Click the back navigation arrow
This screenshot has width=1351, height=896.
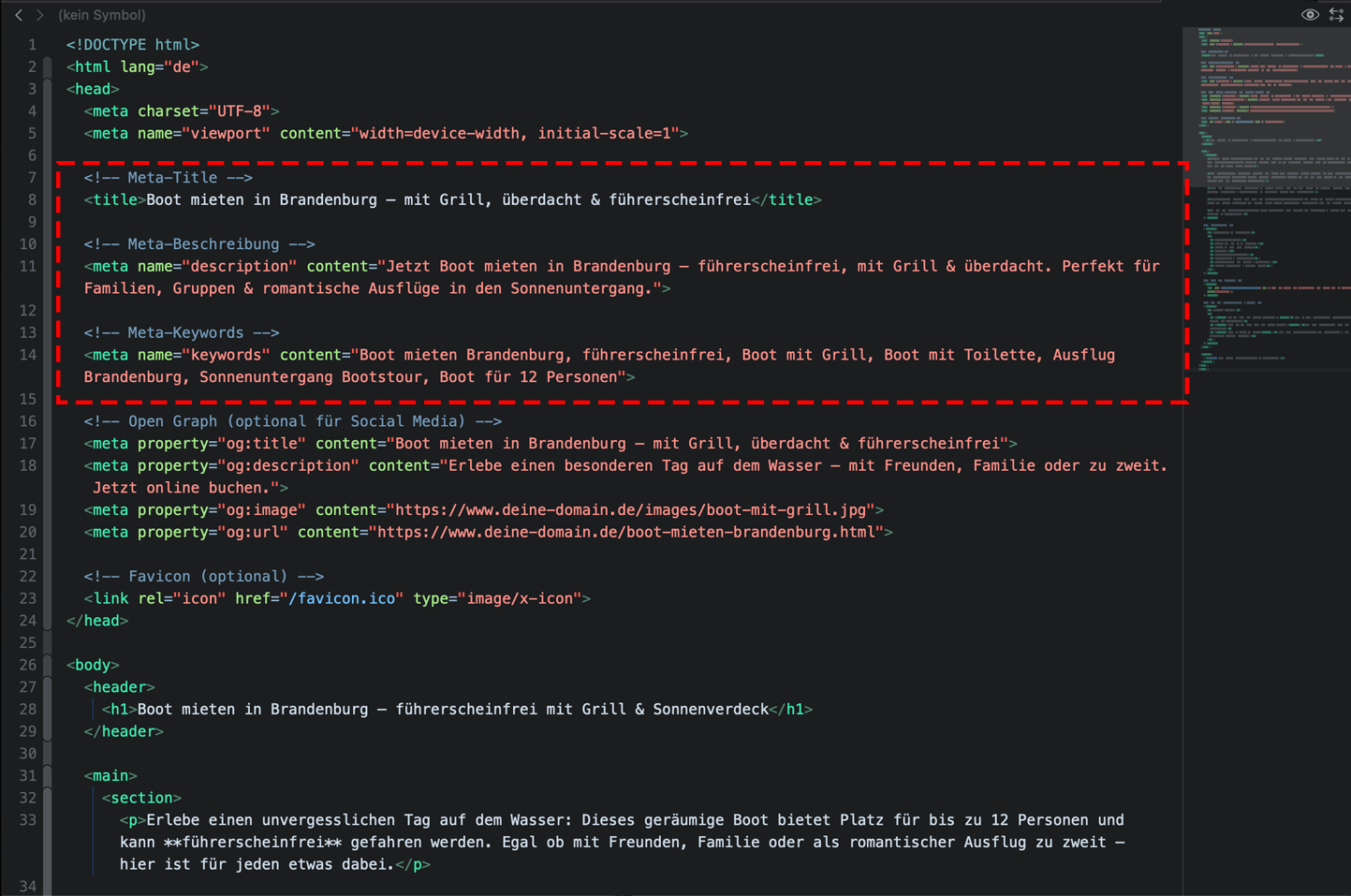point(19,15)
